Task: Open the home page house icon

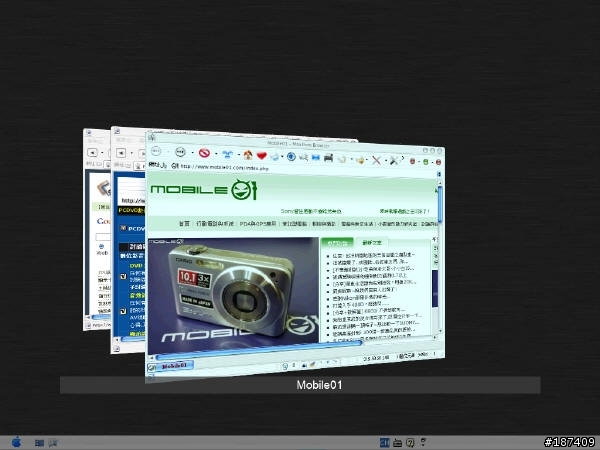Action: 248,155
